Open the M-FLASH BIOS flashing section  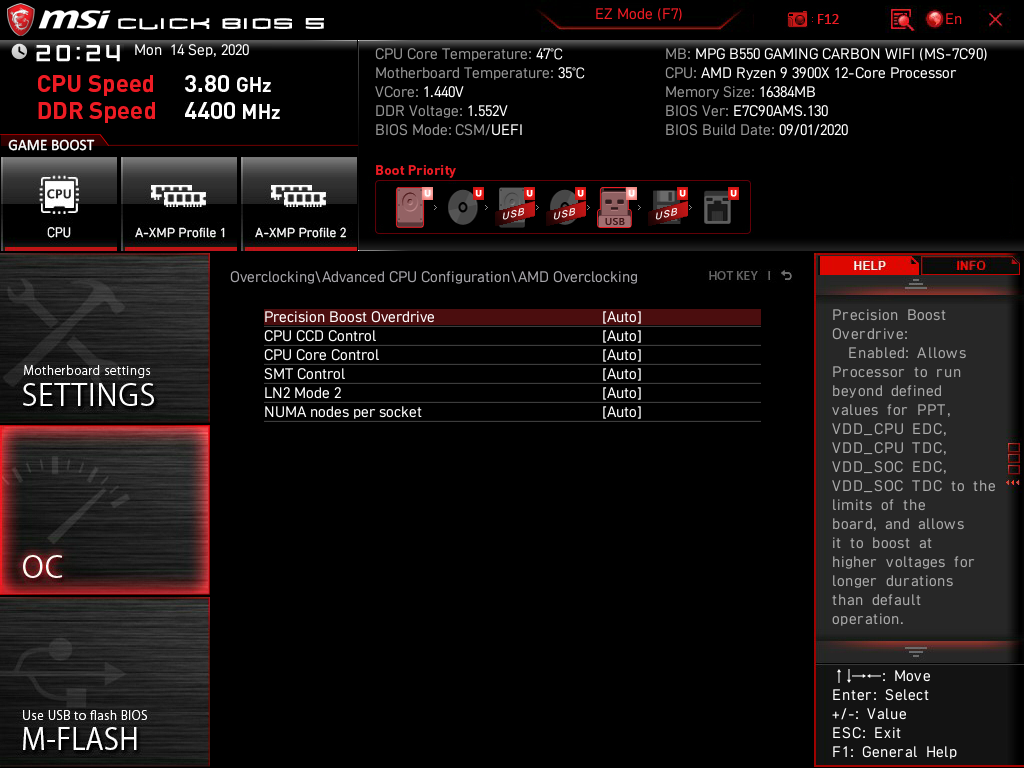(x=104, y=682)
